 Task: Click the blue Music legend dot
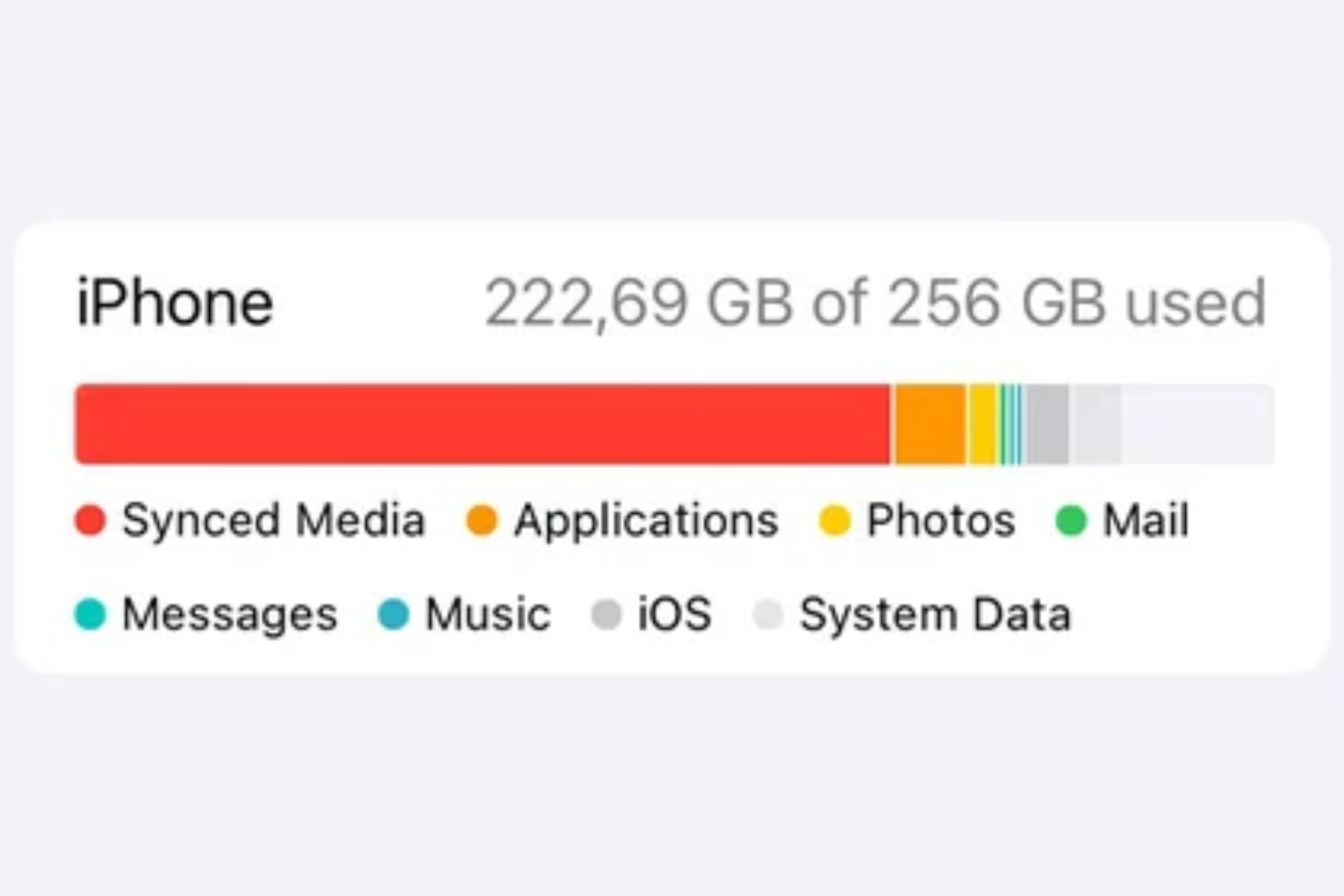(x=394, y=614)
